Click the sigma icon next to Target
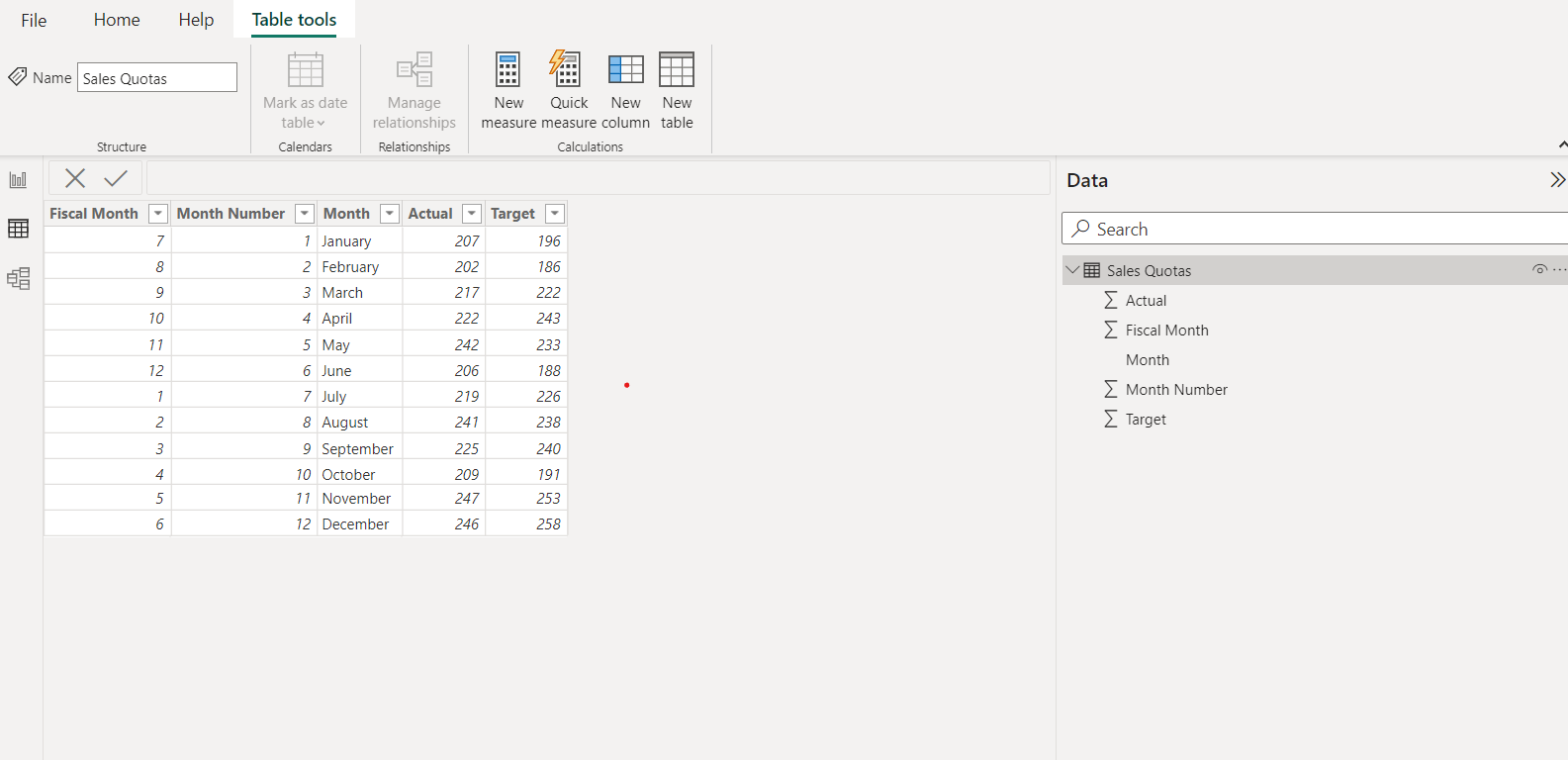Viewport: 1568px width, 760px height. 1111,419
